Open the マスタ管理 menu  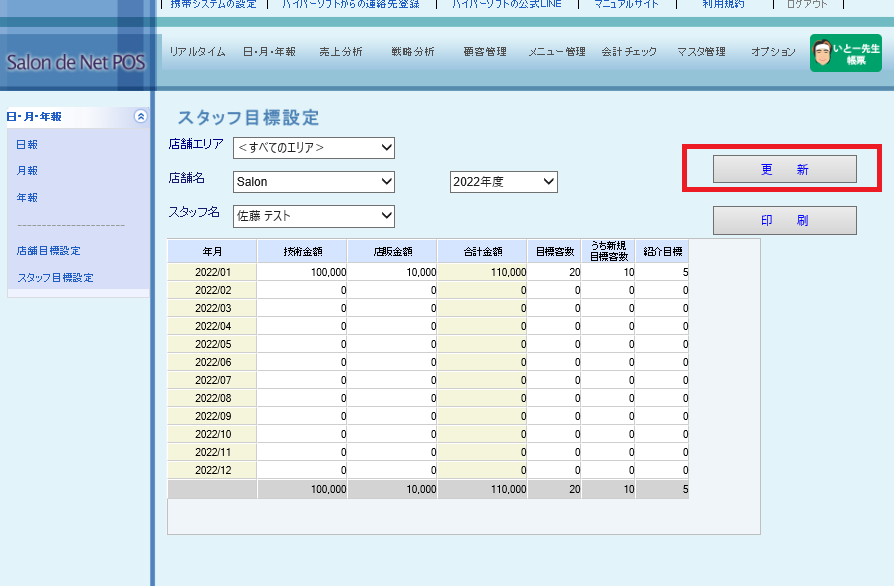tap(701, 52)
